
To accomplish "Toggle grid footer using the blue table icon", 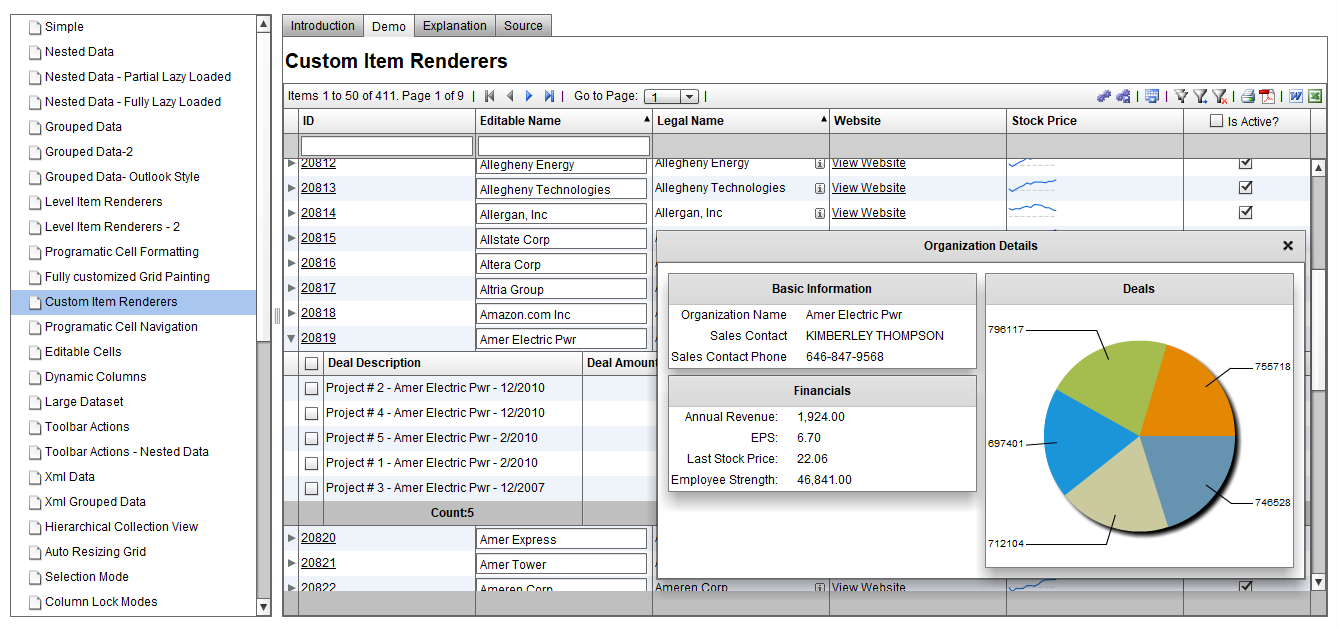I will tap(1152, 96).
